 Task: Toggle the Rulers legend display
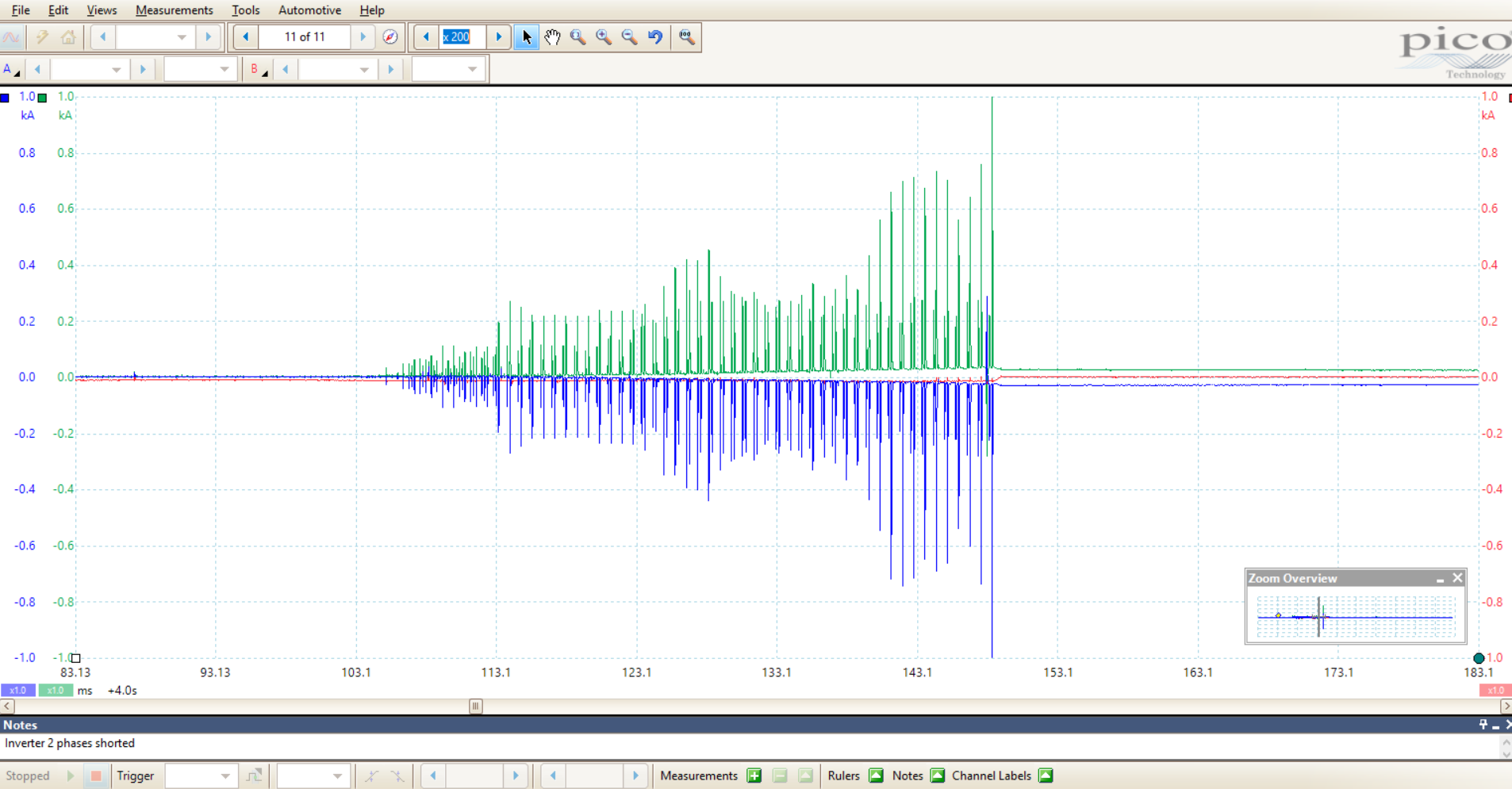(x=876, y=776)
